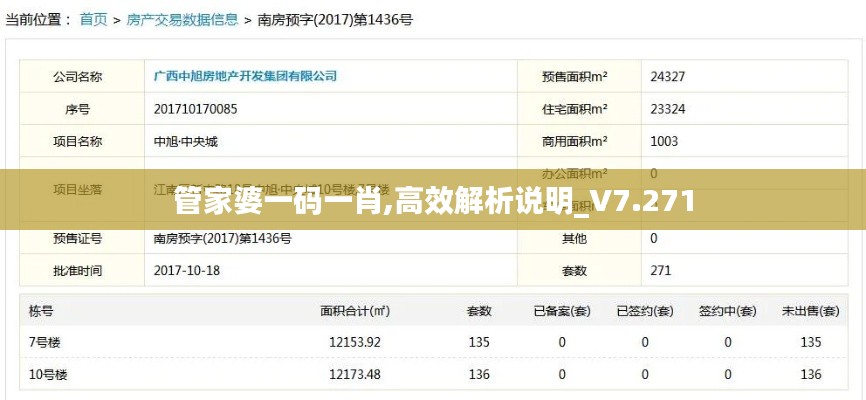This screenshot has width=866, height=400.
Task: Select residential area value 23324
Action: pyautogui.click(x=667, y=109)
